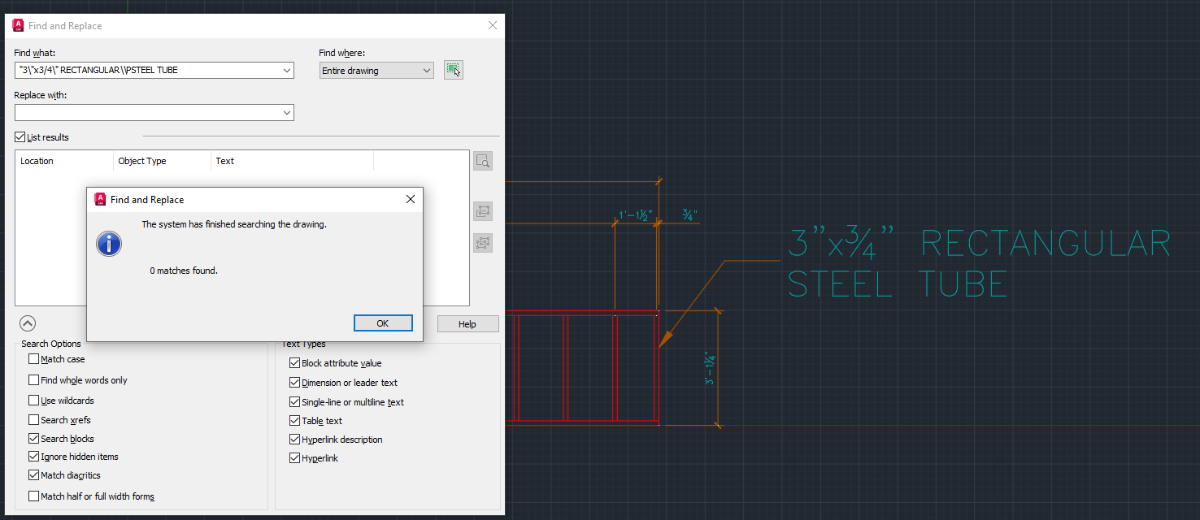The height and width of the screenshot is (520, 1200).
Task: Disable Dimension or leader text type
Action: point(294,383)
